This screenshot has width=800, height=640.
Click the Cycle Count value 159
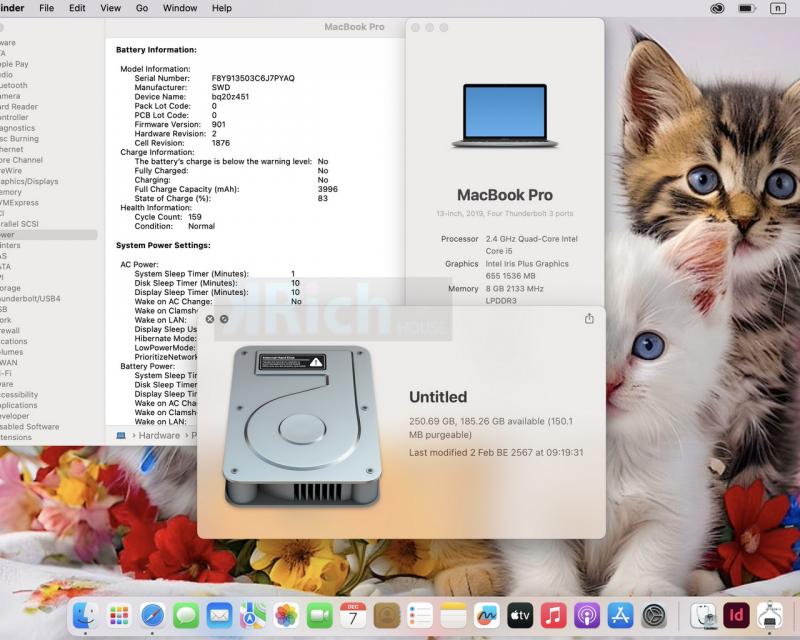[195, 217]
